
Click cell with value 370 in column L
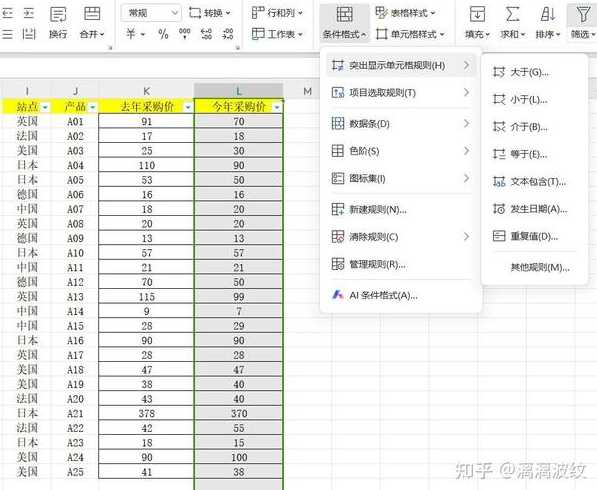point(239,413)
